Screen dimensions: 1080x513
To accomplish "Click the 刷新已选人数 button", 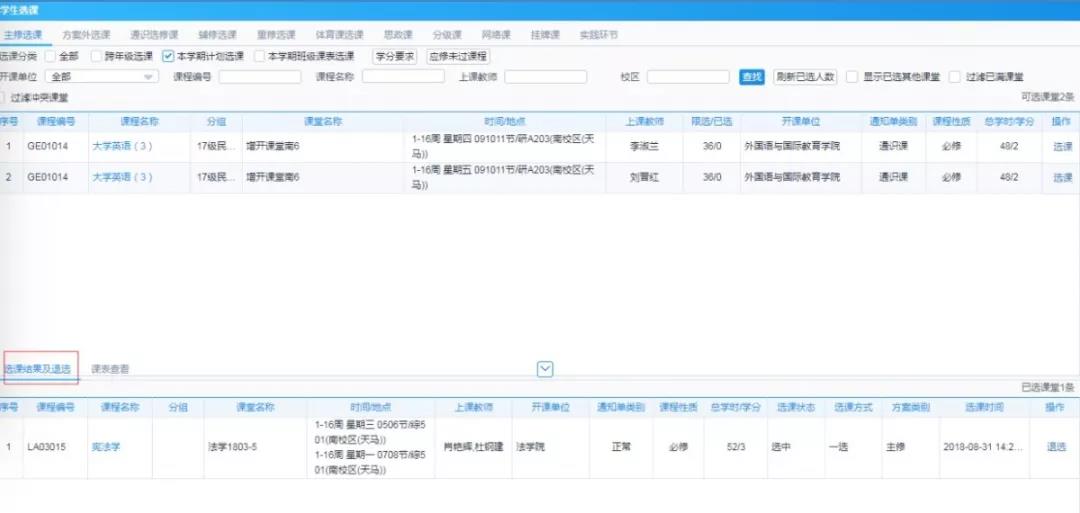I will pos(805,77).
